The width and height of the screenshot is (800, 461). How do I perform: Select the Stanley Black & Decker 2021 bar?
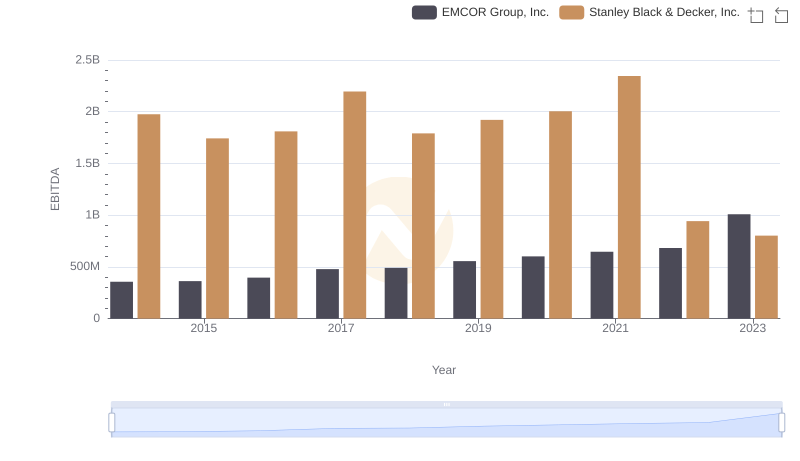(629, 197)
